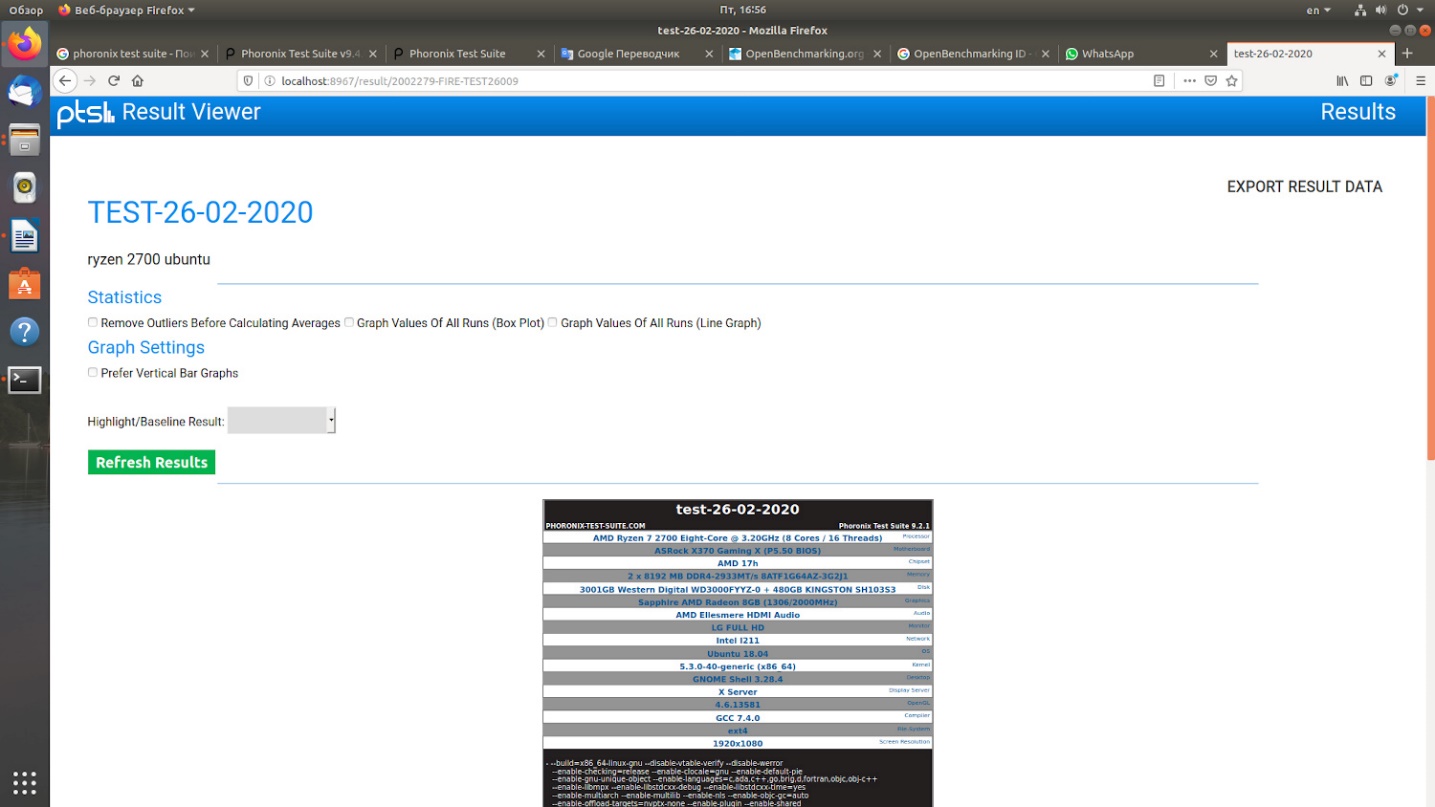Open LibreOffice Writer from the dock
Viewport: 1435px width, 807px height.
[x=25, y=236]
